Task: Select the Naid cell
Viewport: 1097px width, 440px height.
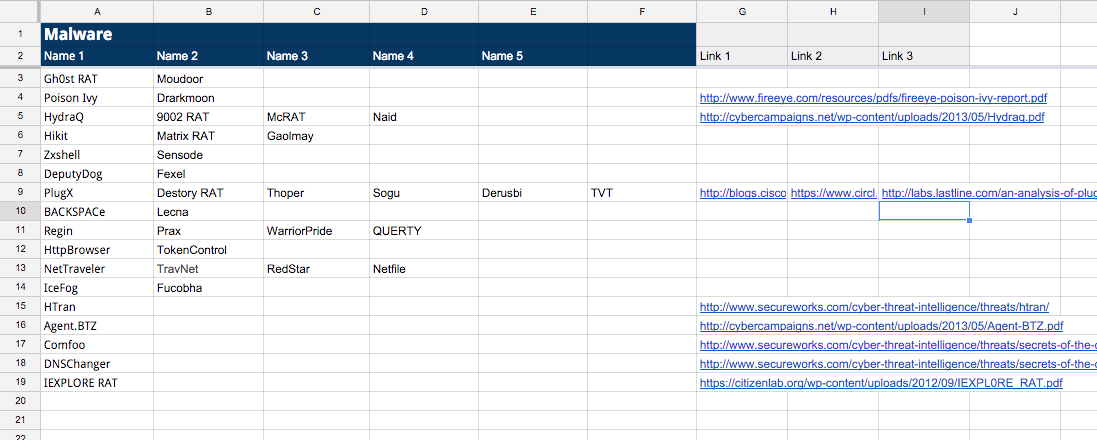Action: click(x=424, y=118)
